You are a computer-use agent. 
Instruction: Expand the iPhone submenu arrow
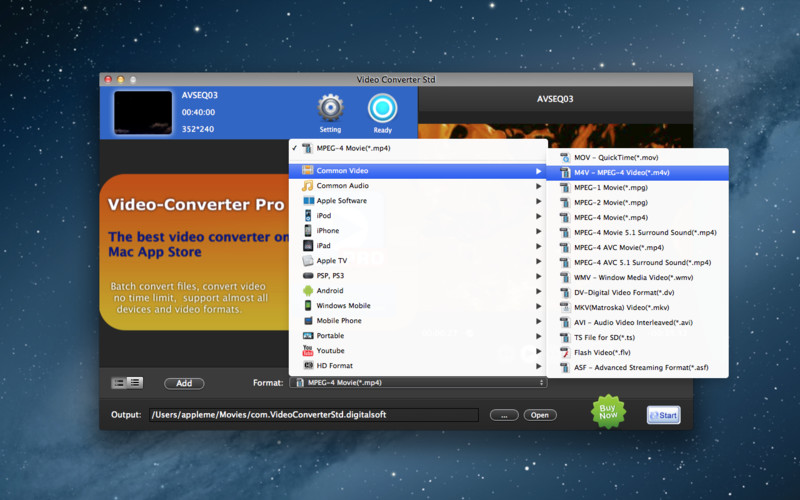tap(538, 231)
